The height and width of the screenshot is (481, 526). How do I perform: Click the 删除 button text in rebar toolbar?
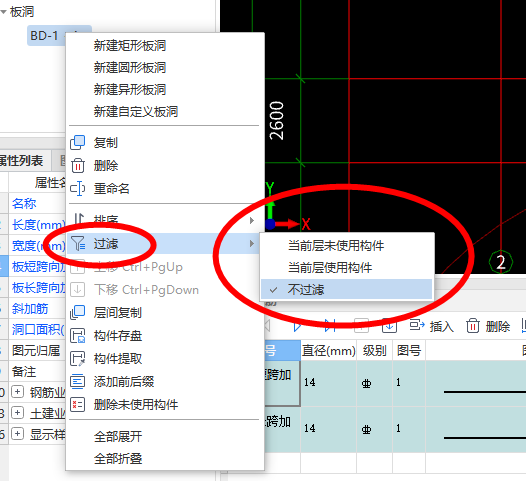click(x=497, y=326)
